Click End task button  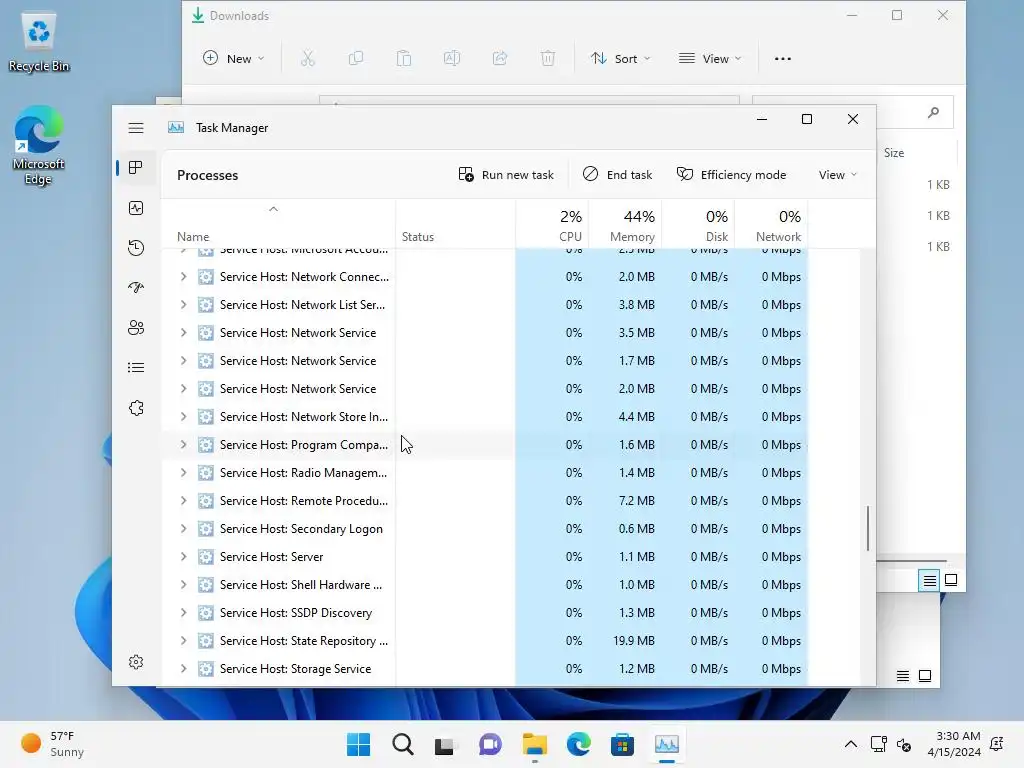pos(617,175)
